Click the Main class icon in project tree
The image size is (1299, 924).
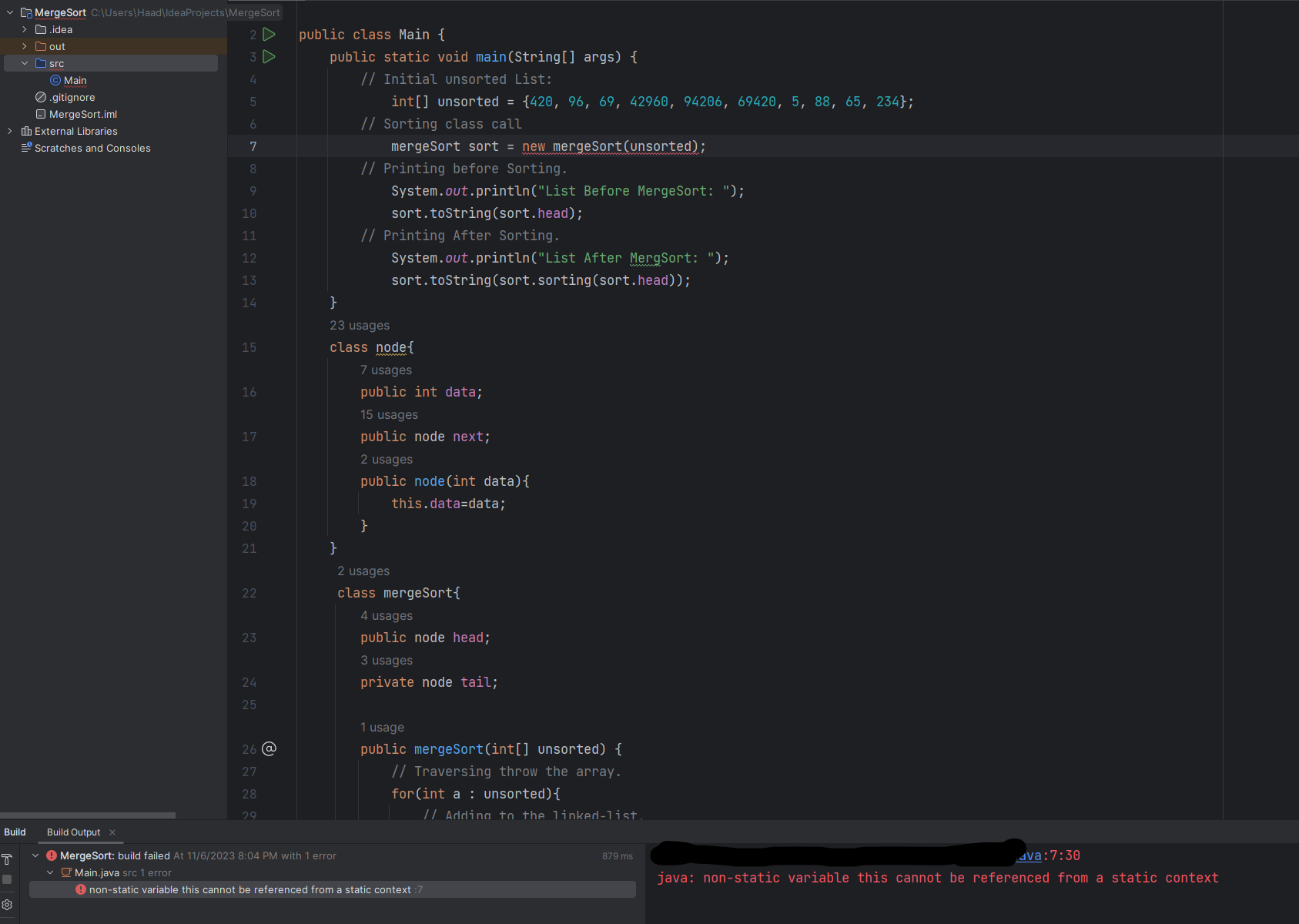click(x=55, y=80)
